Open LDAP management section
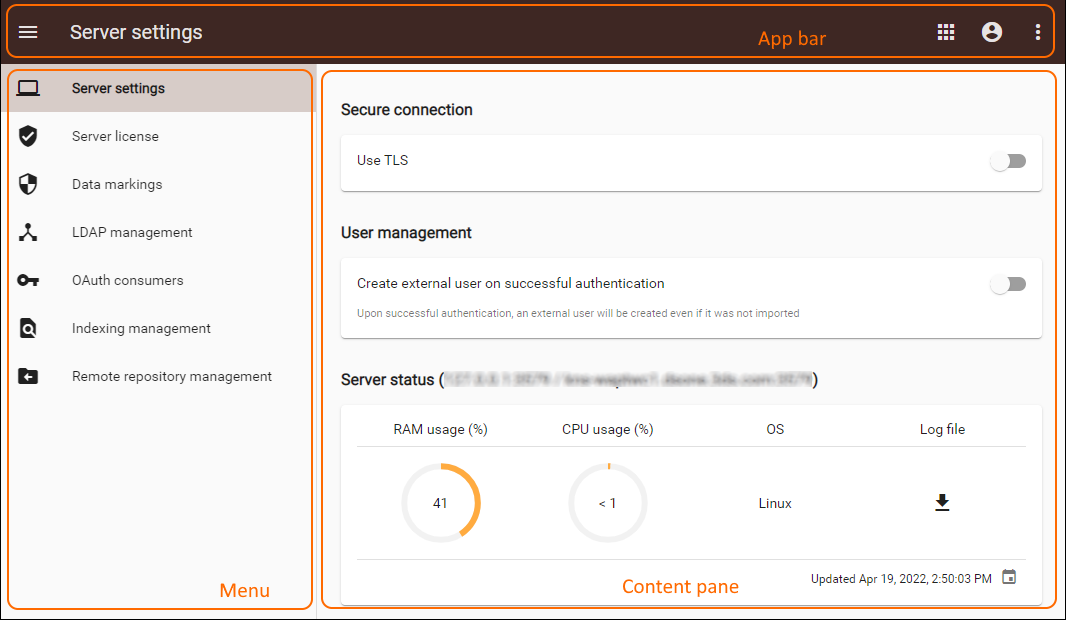This screenshot has width=1066, height=620. [x=132, y=232]
